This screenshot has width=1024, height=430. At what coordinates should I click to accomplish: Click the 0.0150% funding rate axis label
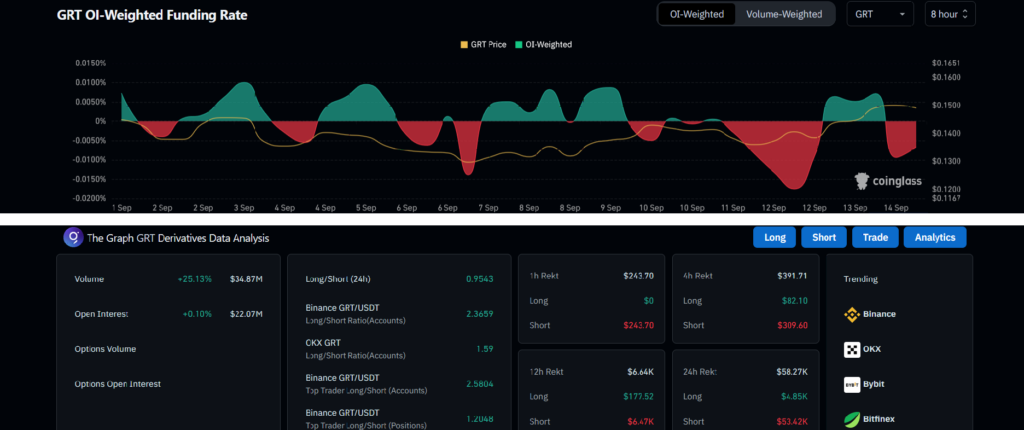click(91, 63)
